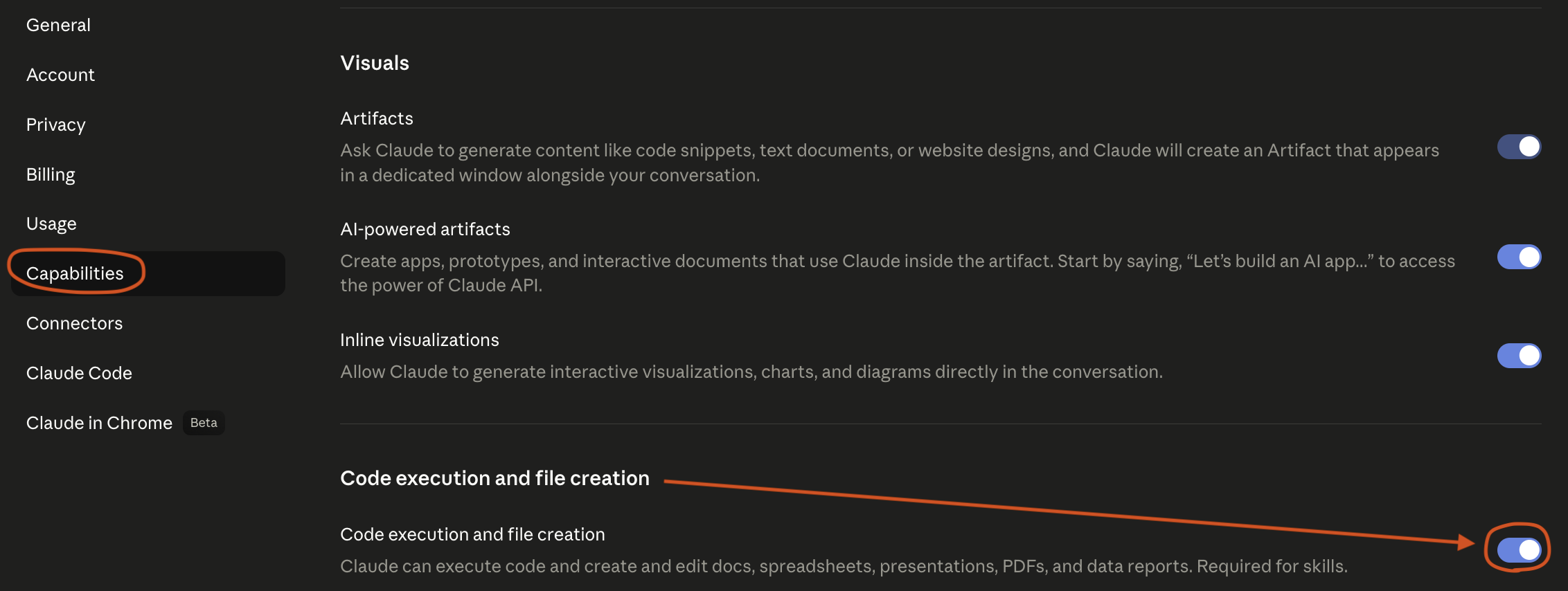Click the AI-powered artifacts setting title
The image size is (1568, 591).
coord(425,229)
